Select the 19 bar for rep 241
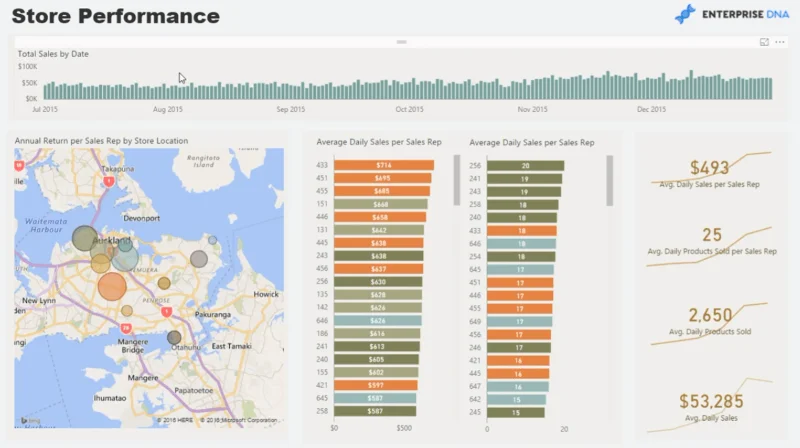This screenshot has height=448, width=800. coord(524,179)
